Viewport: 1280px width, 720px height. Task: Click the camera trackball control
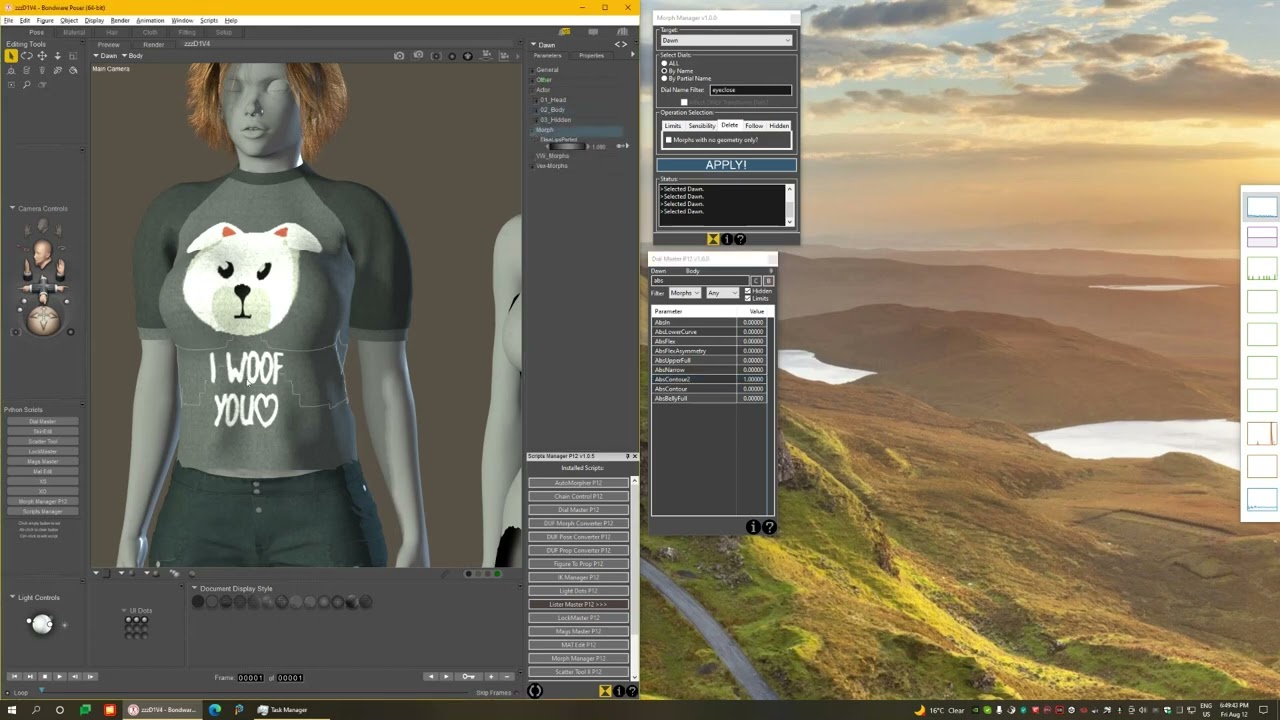pos(43,320)
